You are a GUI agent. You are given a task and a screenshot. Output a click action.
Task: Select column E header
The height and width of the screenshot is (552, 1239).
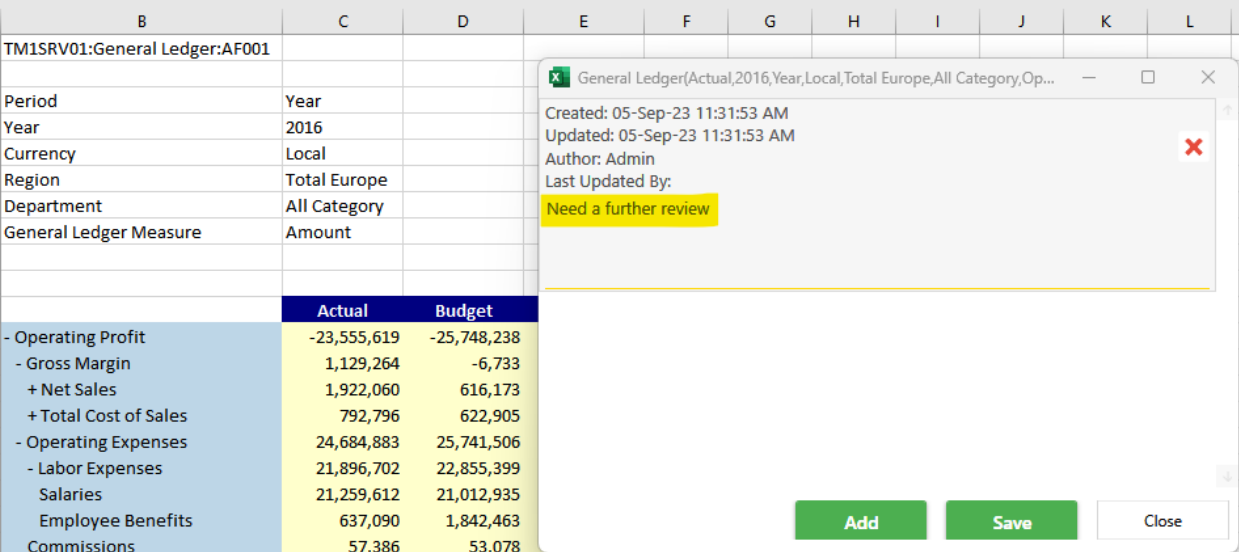pos(583,20)
